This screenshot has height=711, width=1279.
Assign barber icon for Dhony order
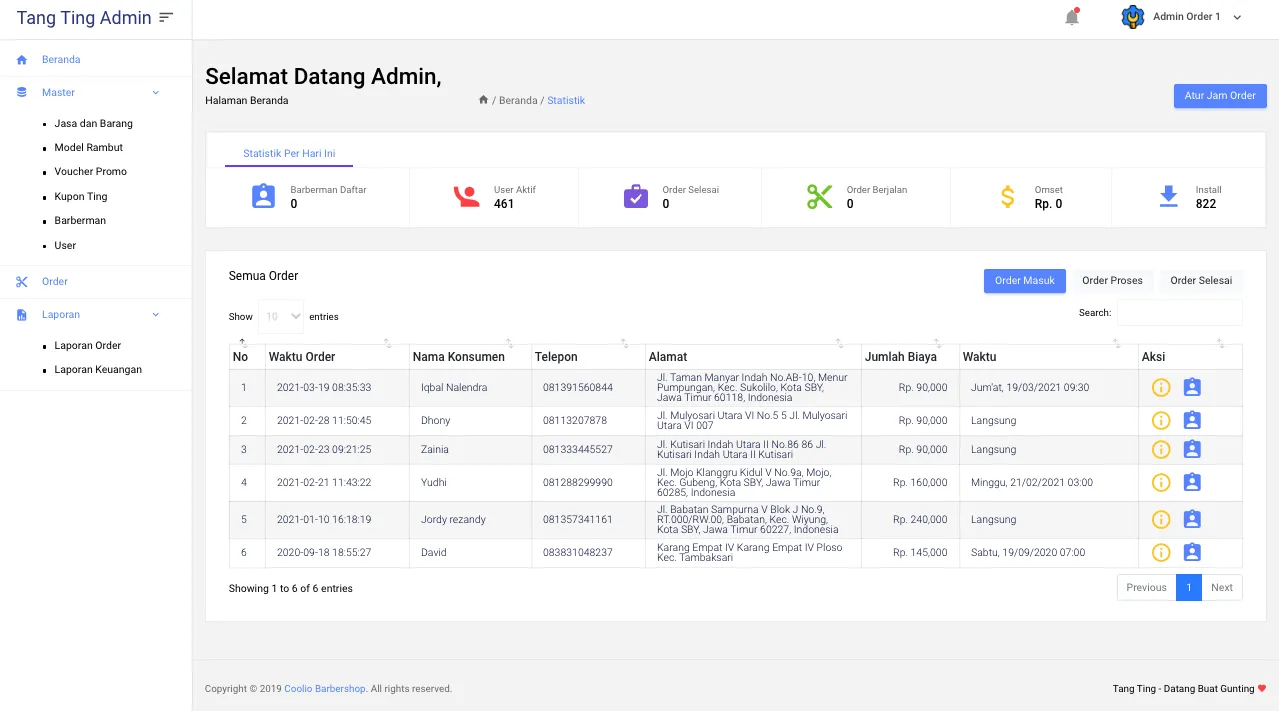[x=1192, y=421]
